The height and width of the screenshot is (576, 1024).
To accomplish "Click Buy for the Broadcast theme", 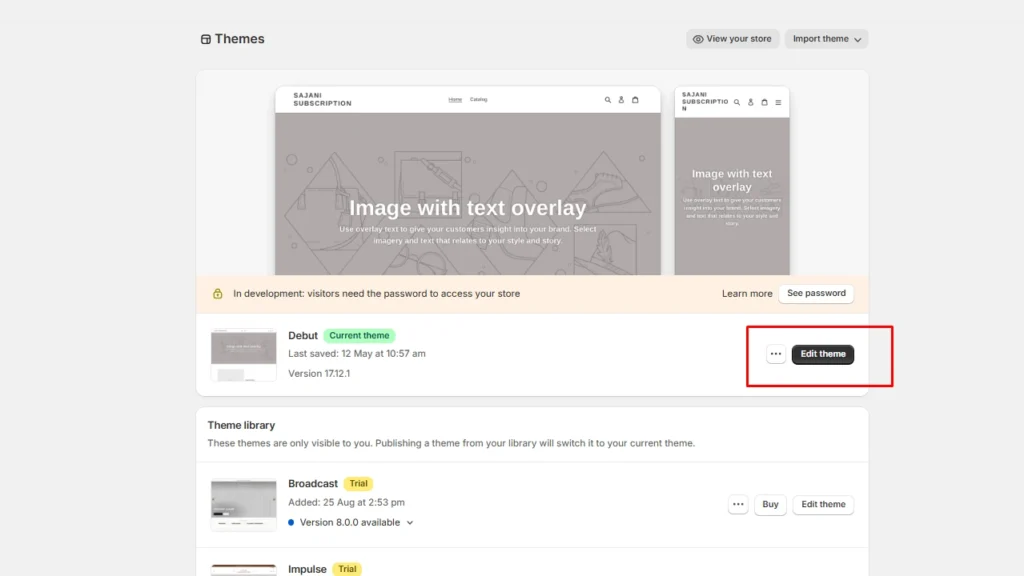I will (x=770, y=504).
